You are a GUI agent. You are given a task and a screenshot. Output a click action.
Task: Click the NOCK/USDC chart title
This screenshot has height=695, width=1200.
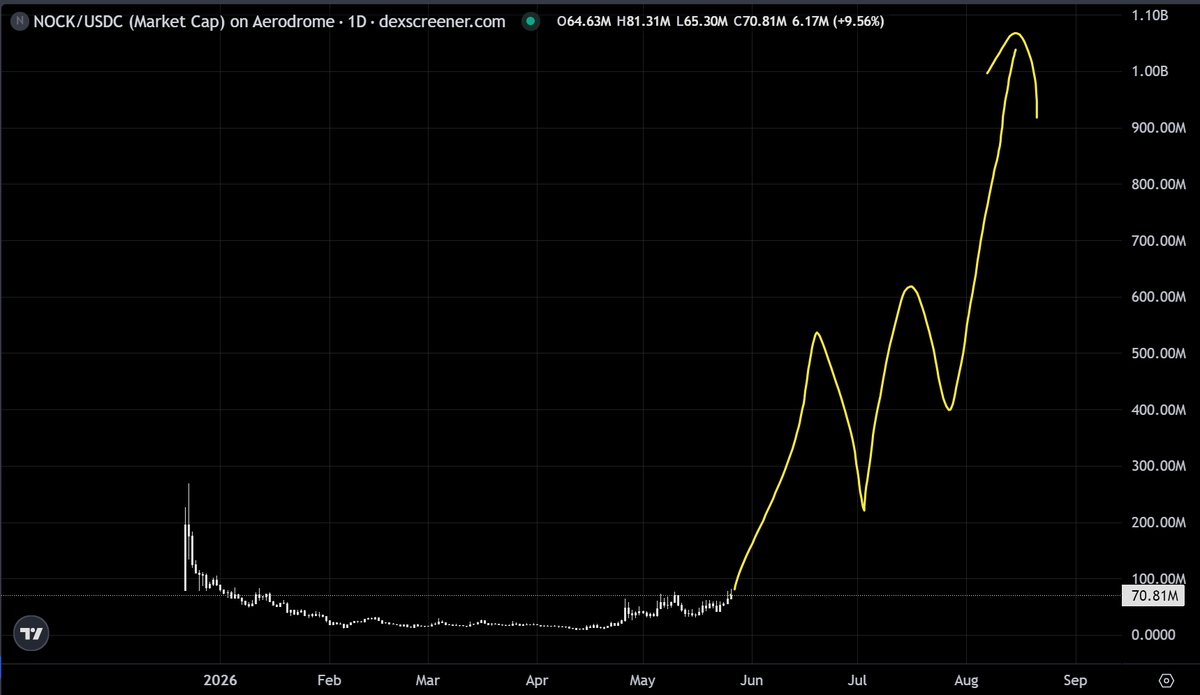[269, 21]
